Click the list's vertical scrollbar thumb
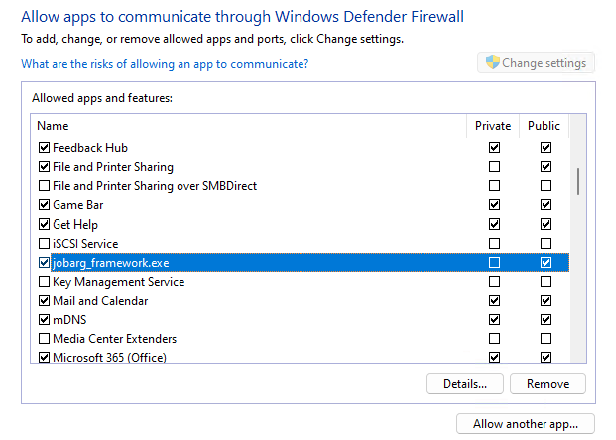Image resolution: width=616 pixels, height=440 pixels. tap(578, 182)
